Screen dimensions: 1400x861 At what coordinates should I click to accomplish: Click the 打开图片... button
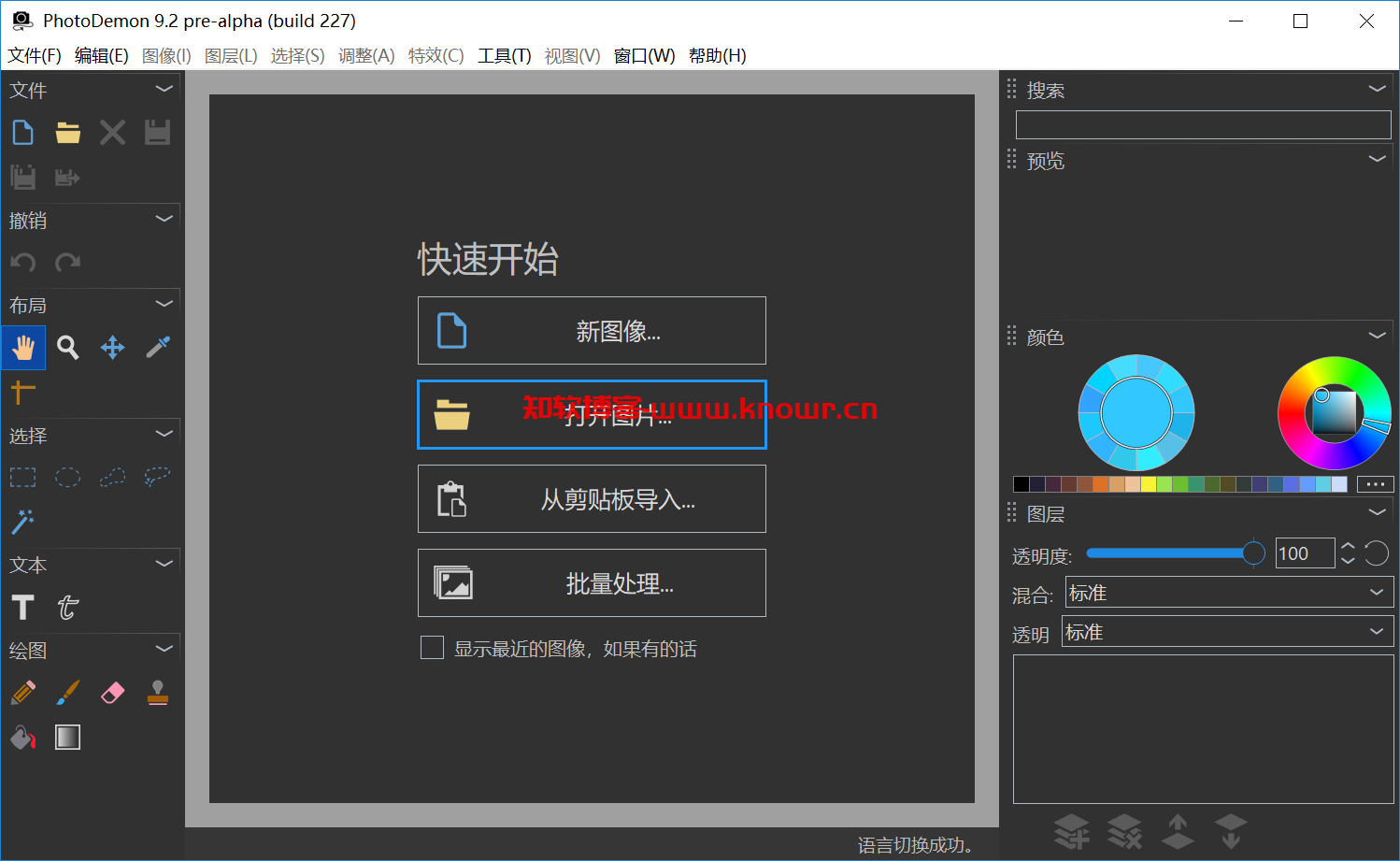(x=592, y=415)
